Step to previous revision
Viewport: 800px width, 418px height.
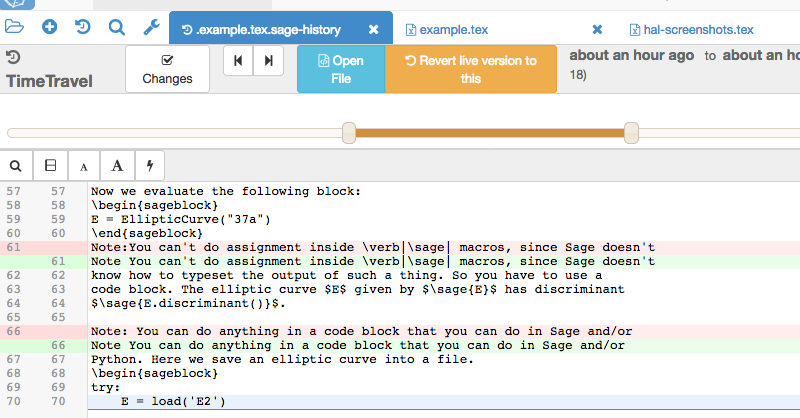pos(238,62)
